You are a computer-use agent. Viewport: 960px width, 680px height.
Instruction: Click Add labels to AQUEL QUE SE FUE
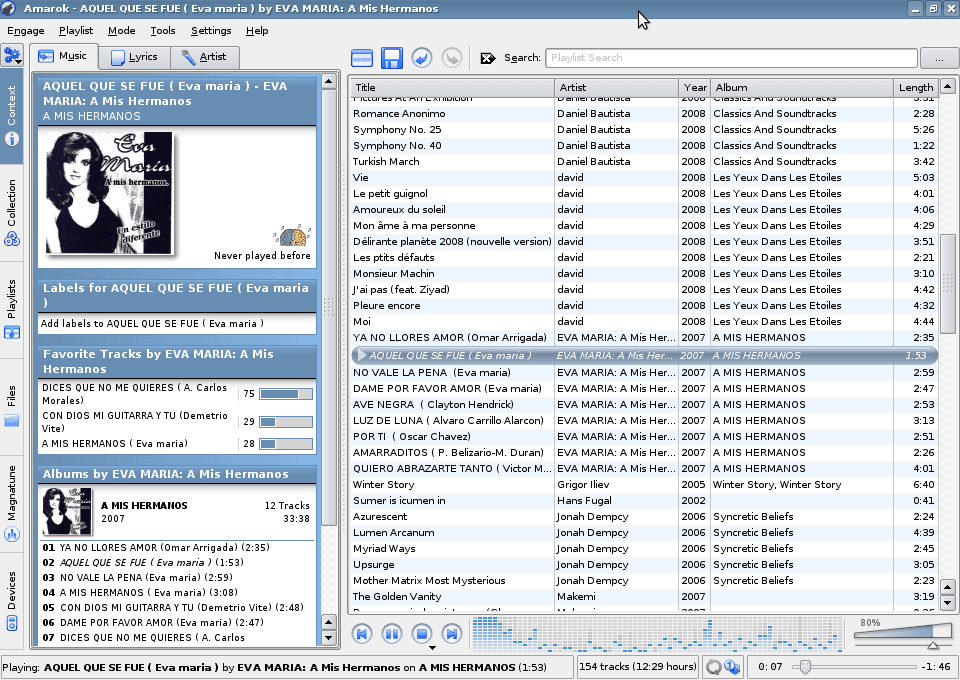point(152,324)
